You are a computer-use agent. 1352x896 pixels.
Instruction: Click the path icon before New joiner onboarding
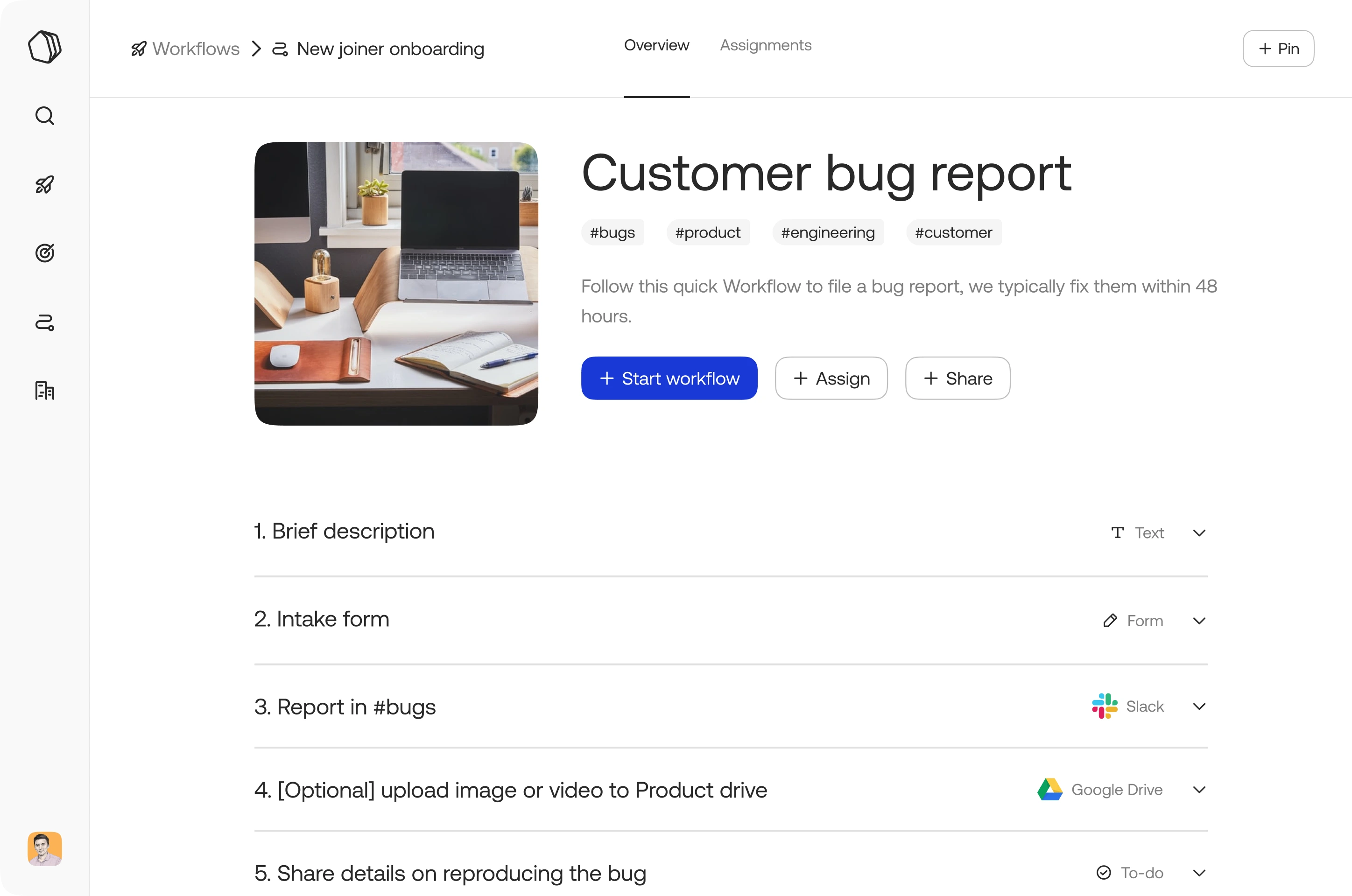point(280,49)
